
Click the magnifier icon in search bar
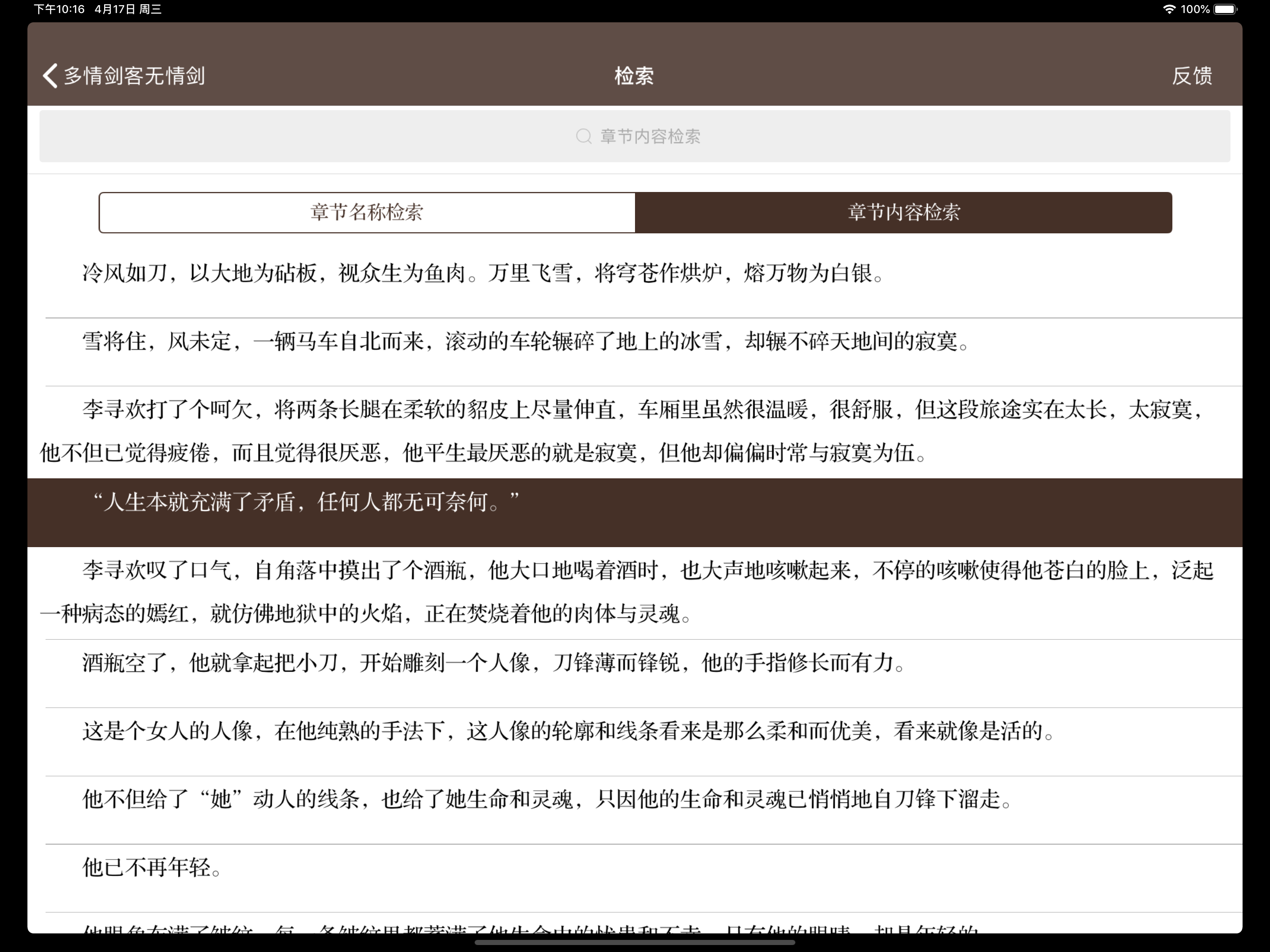coord(583,136)
